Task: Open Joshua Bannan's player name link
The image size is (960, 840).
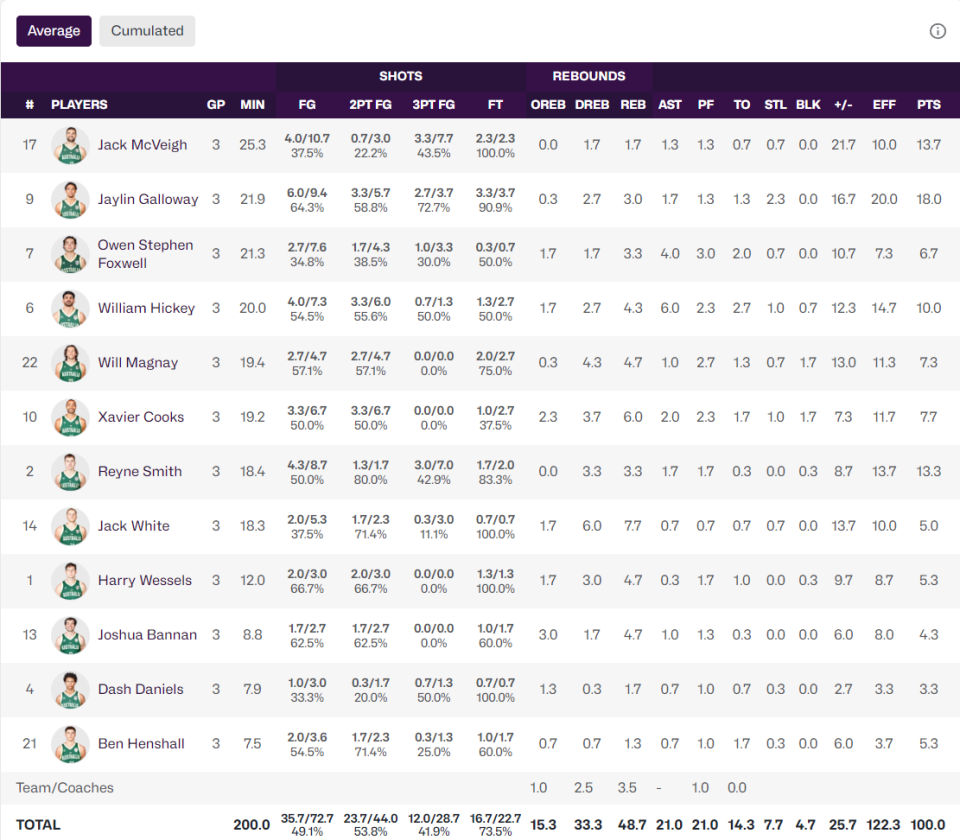Action: 148,635
